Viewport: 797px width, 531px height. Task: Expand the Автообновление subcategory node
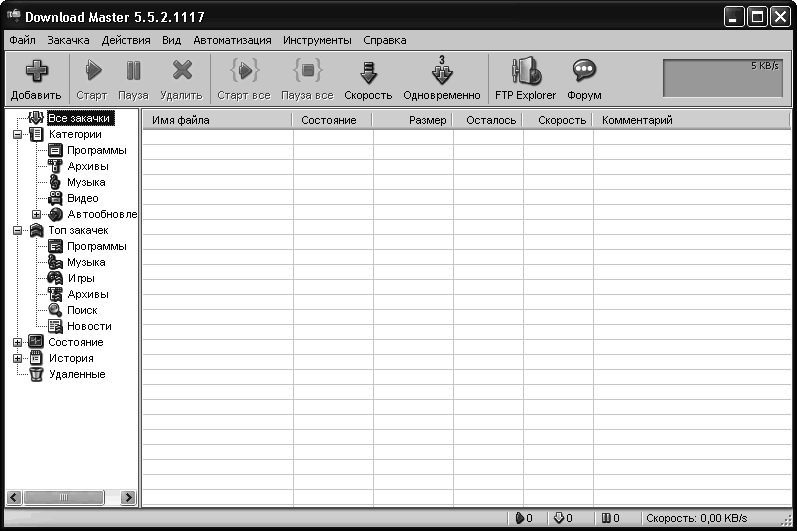[x=36, y=214]
